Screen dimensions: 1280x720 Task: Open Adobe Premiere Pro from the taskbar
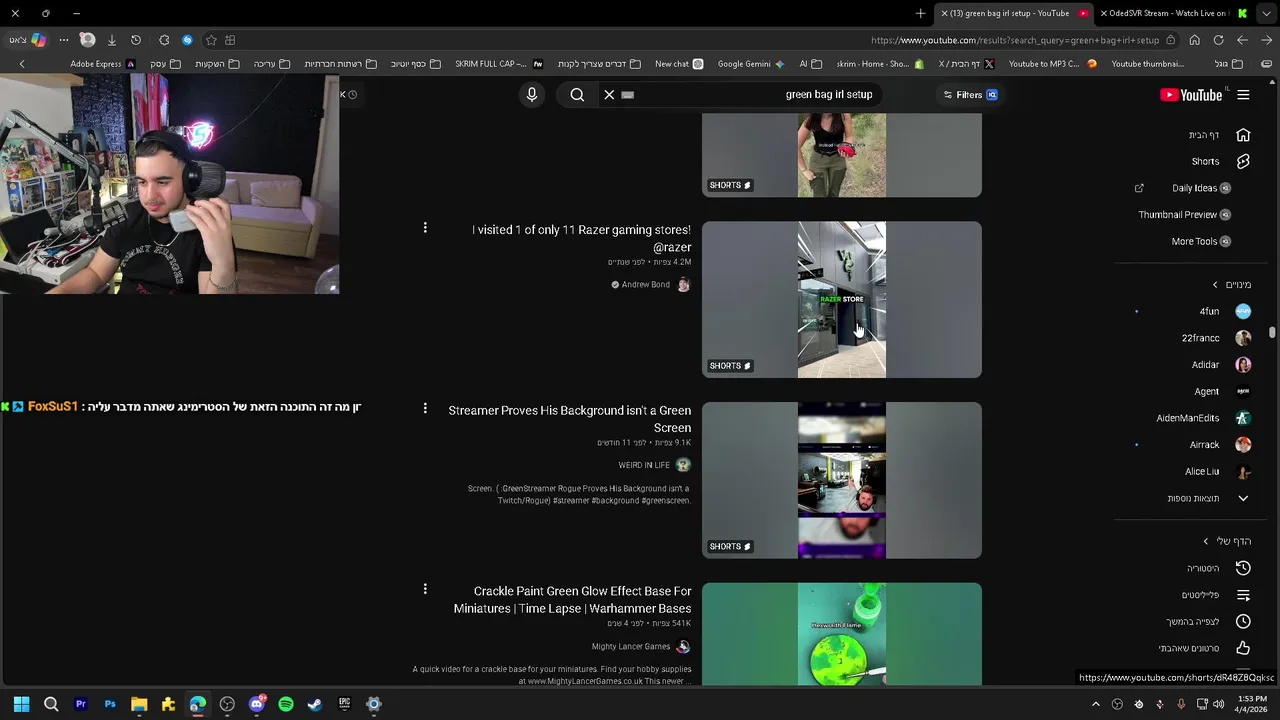point(81,704)
